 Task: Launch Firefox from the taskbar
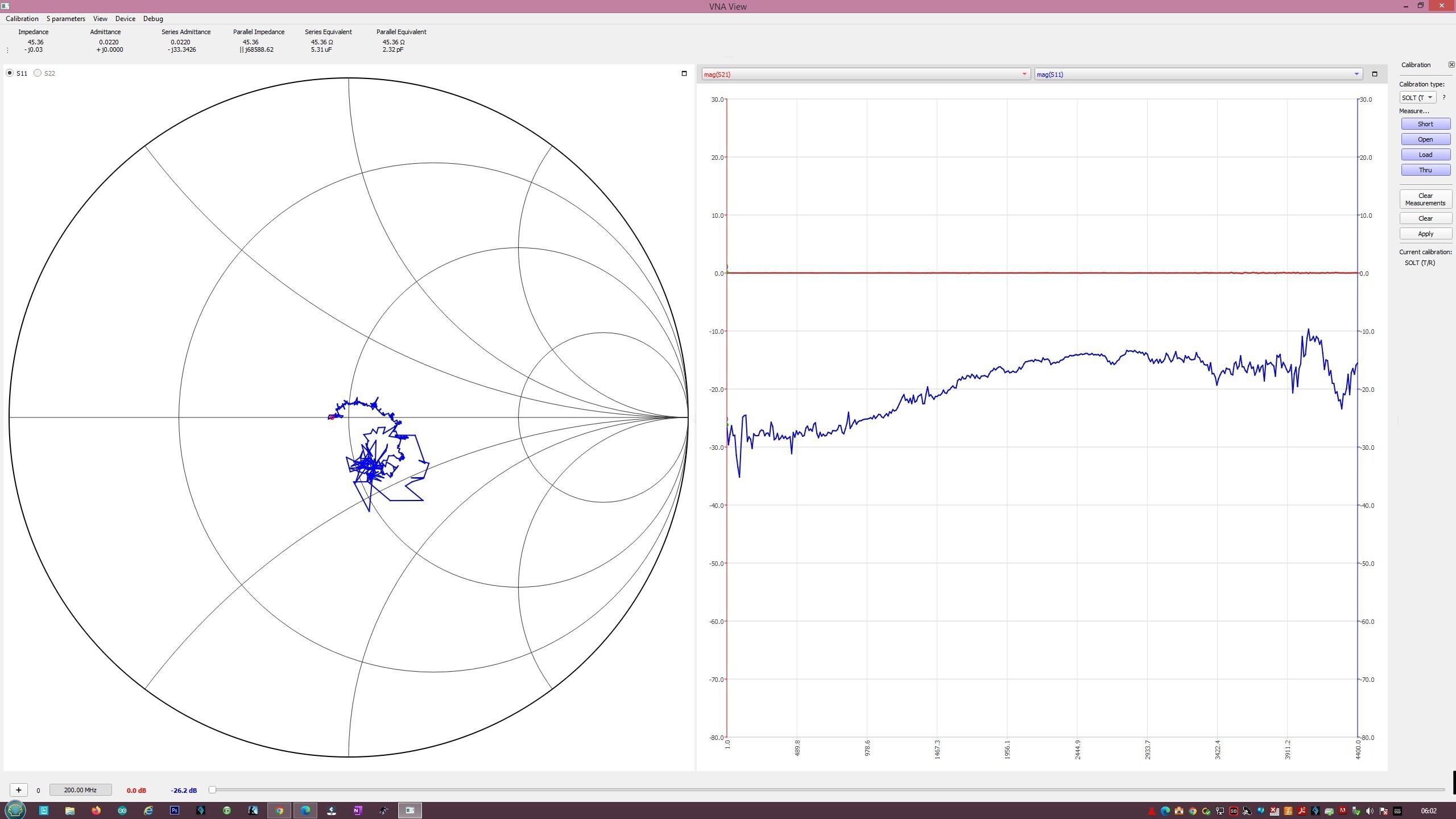point(96,810)
